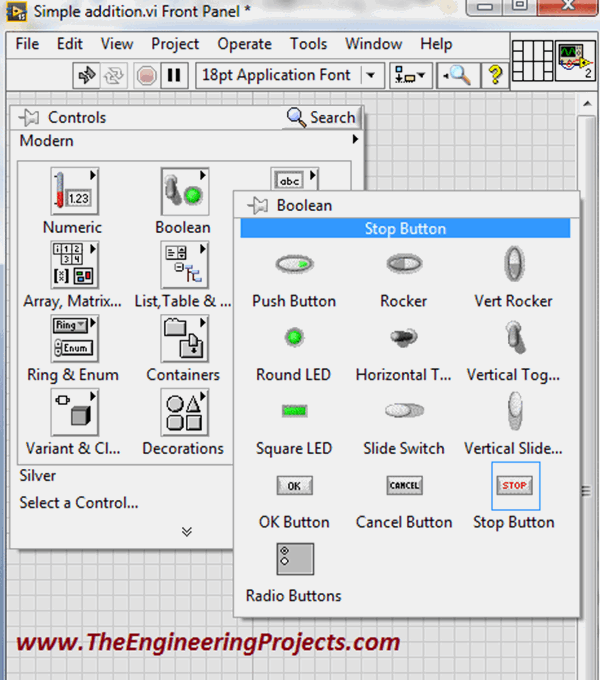Click the context Help question icon
The image size is (600, 680).
pyautogui.click(x=493, y=75)
